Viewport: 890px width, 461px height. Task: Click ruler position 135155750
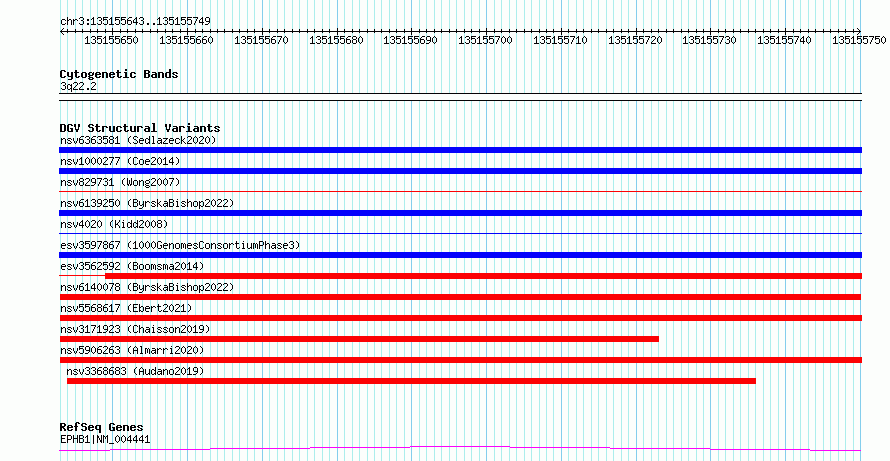click(859, 40)
